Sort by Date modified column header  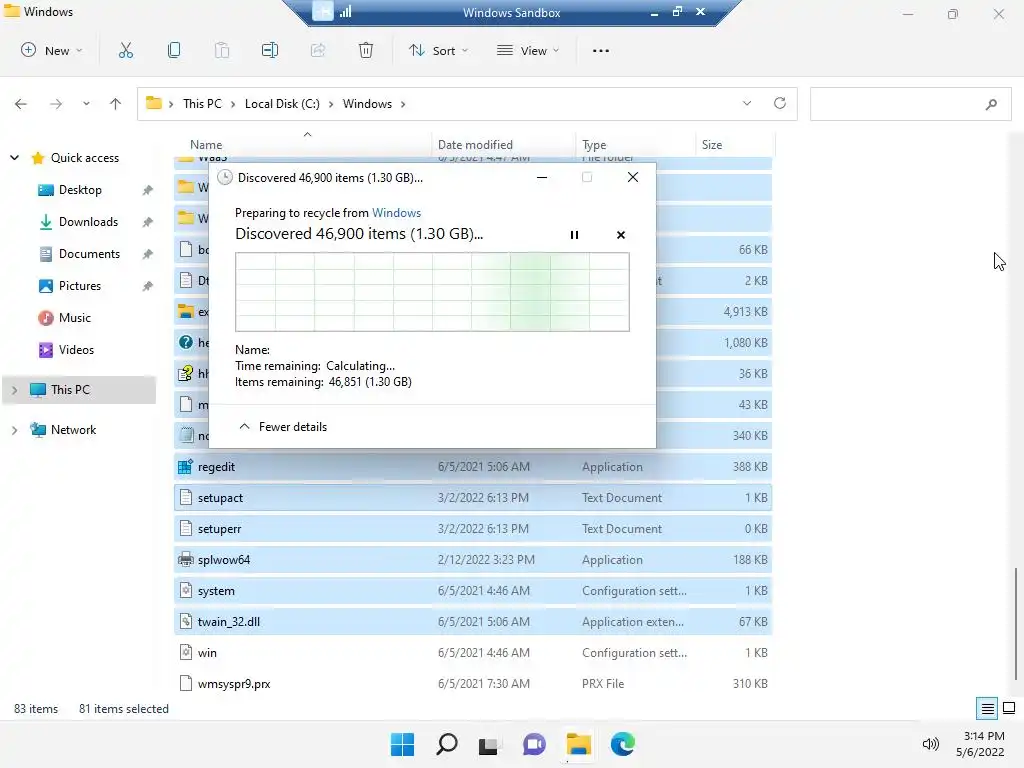[475, 145]
